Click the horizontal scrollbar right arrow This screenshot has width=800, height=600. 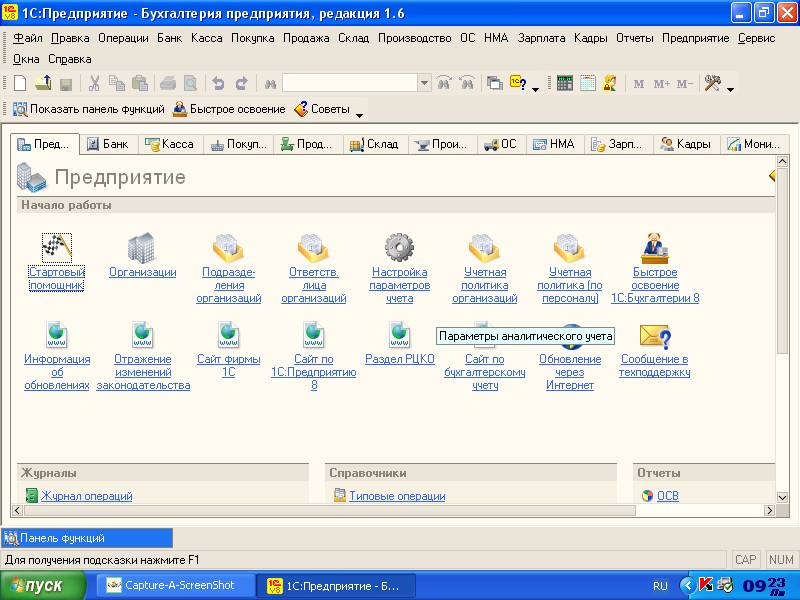pos(769,510)
